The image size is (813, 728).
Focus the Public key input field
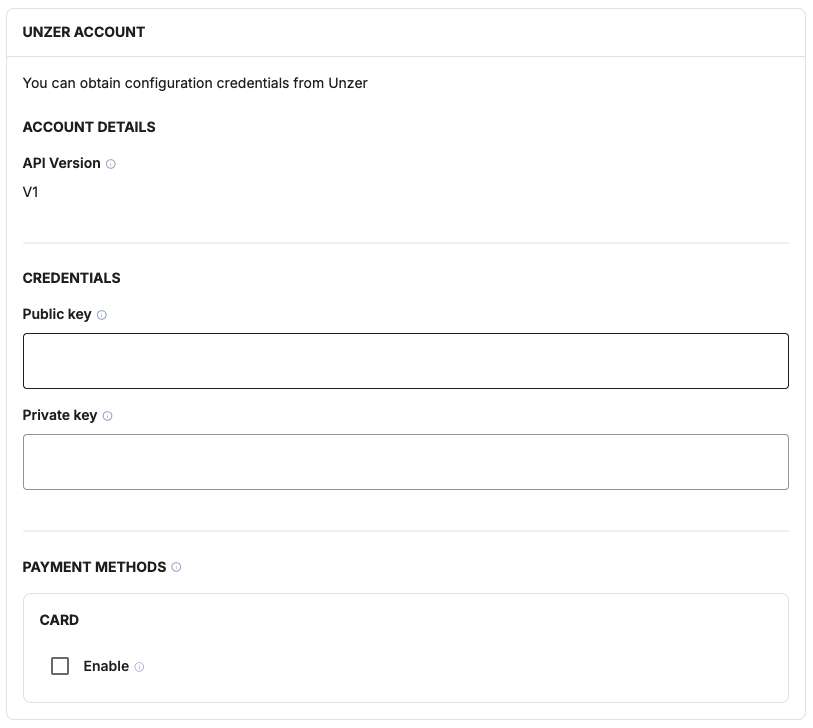tap(406, 361)
